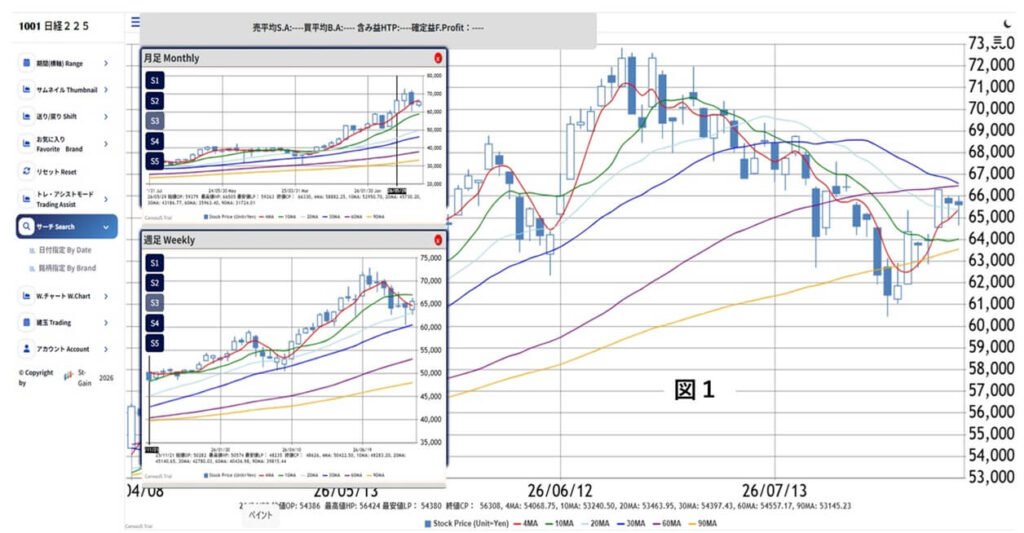Viewport: 1024px width, 533px height.
Task: Click the Range calendar icon
Action: click(x=26, y=63)
